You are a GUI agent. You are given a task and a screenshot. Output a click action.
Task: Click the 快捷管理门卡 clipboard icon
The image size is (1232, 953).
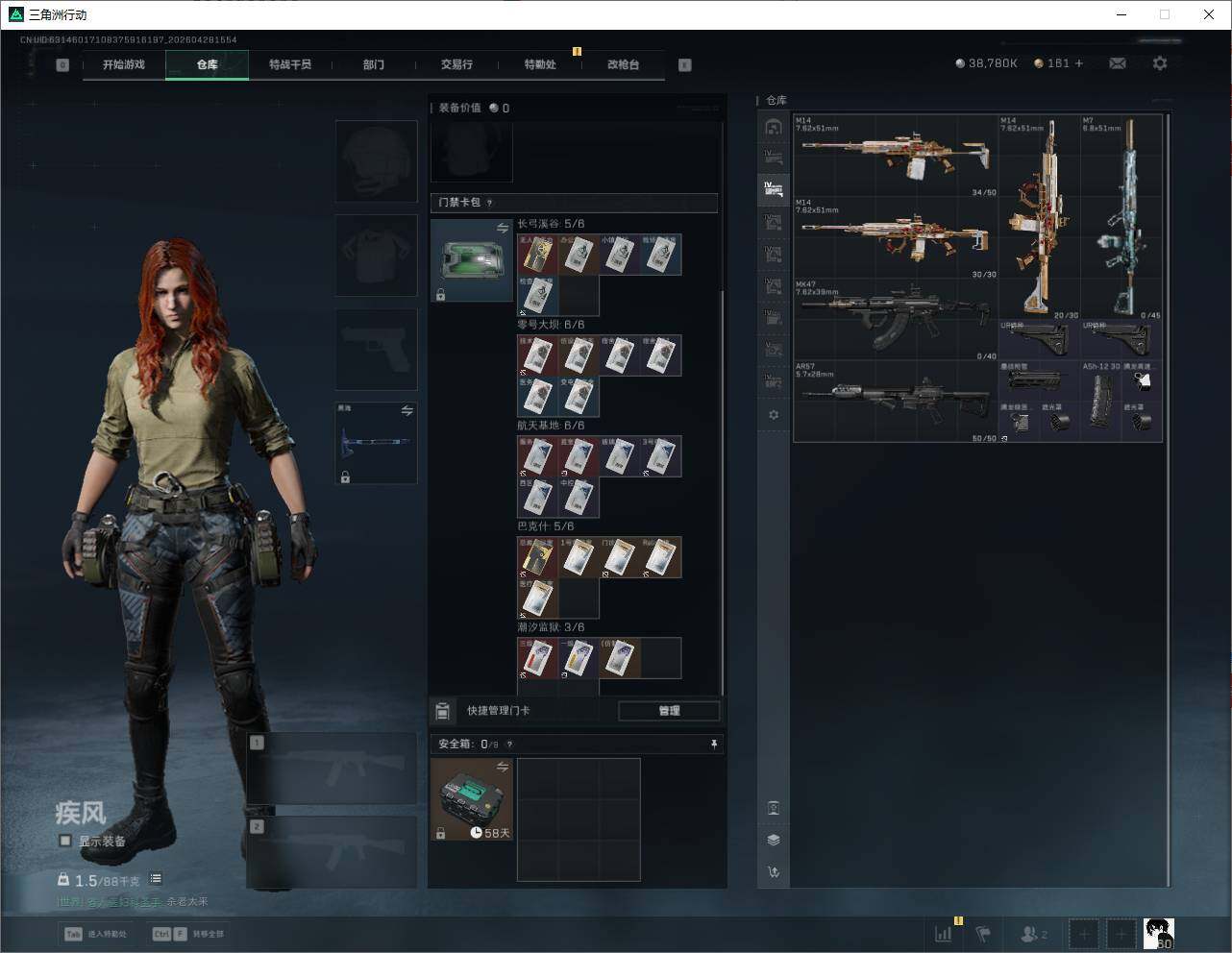(x=443, y=711)
